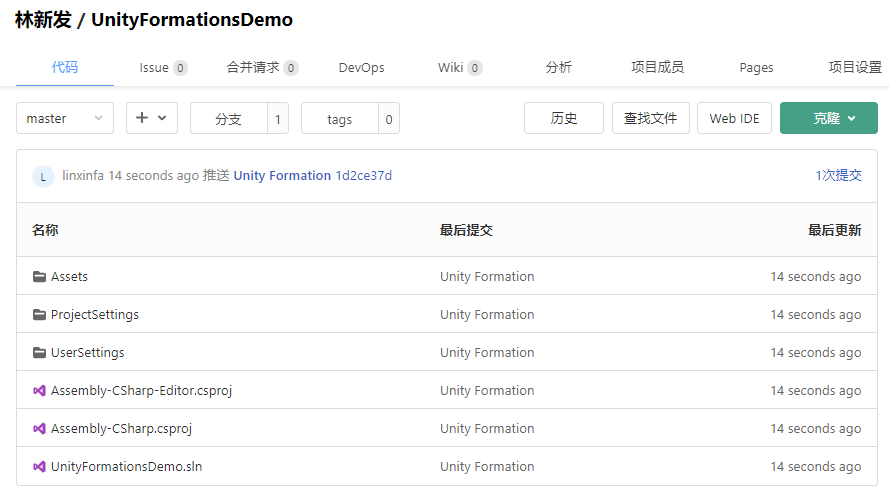Click the Assets folder icon
This screenshot has height=496, width=889.
click(x=39, y=277)
